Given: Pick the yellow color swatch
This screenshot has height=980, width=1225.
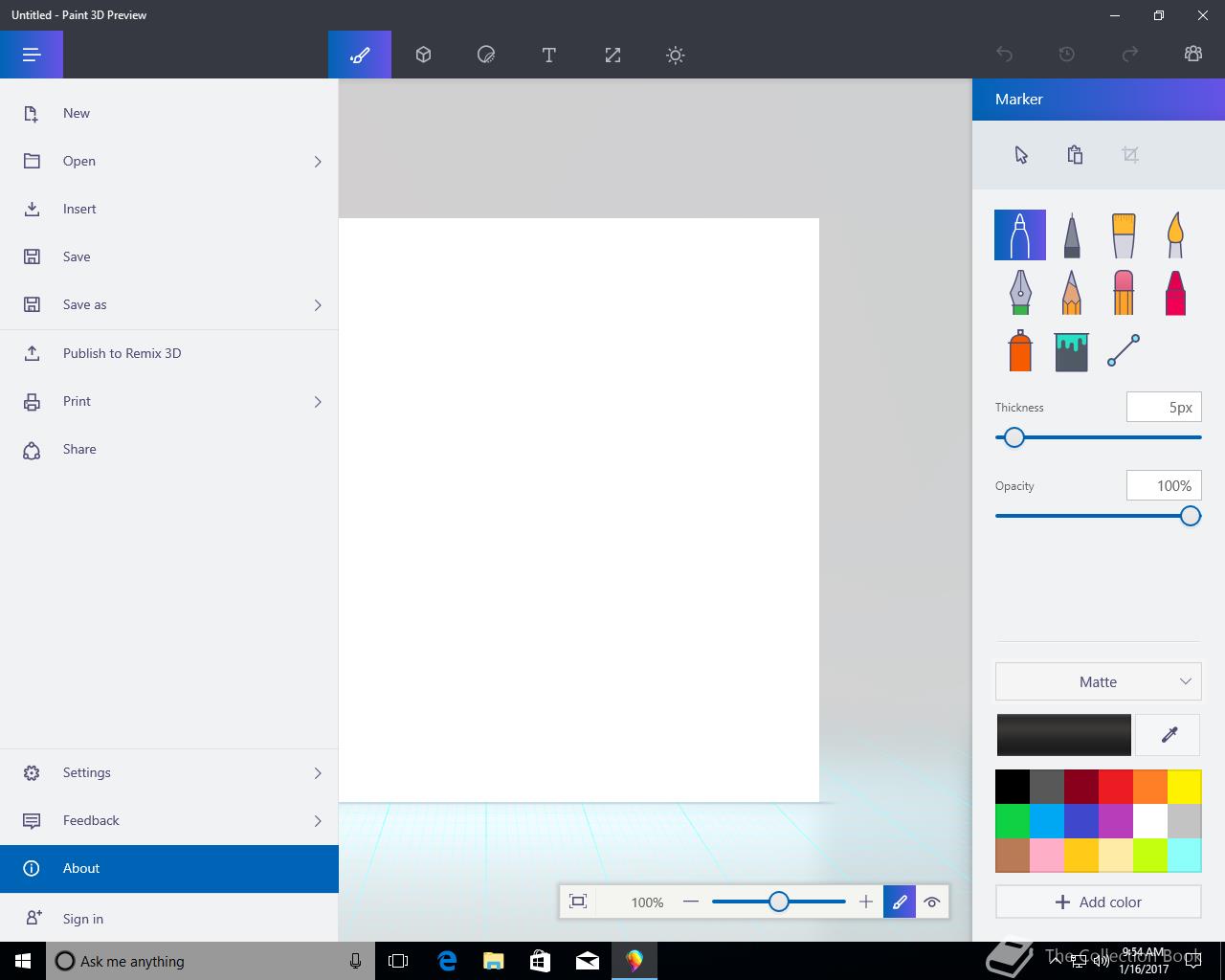Looking at the screenshot, I should (1184, 787).
